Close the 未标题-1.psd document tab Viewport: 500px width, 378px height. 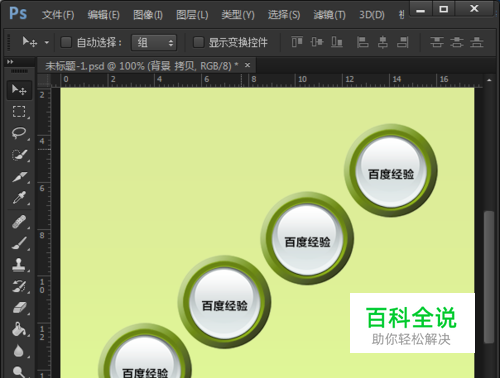click(247, 65)
